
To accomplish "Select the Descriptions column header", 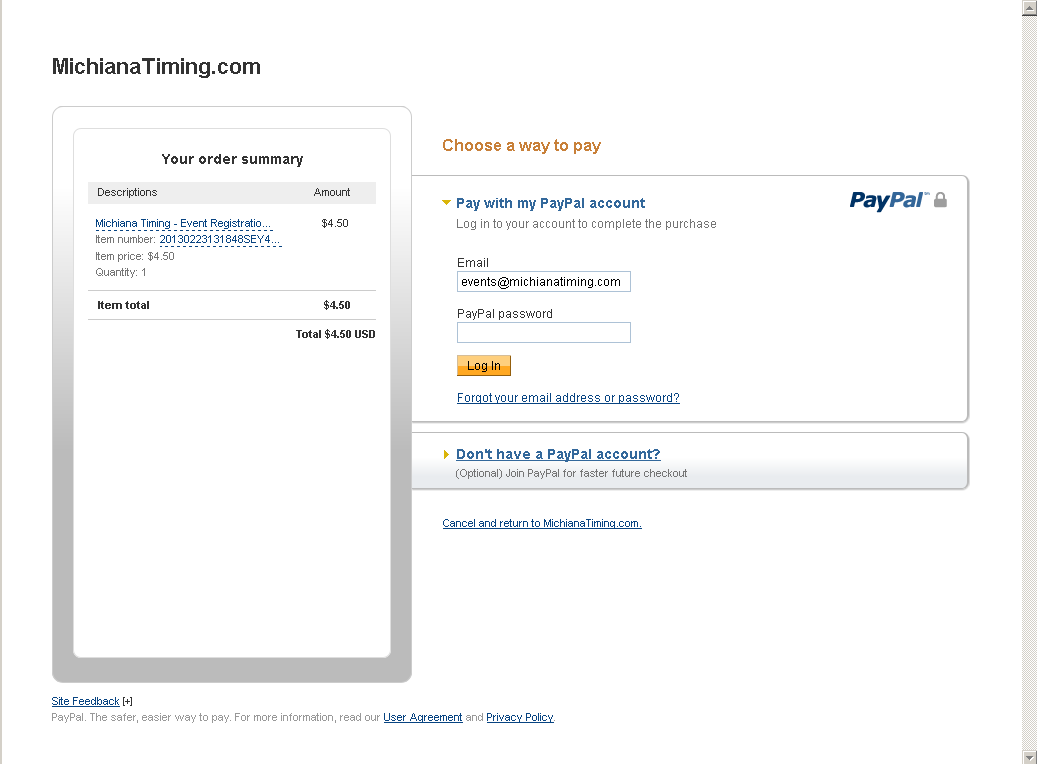I will point(126,192).
